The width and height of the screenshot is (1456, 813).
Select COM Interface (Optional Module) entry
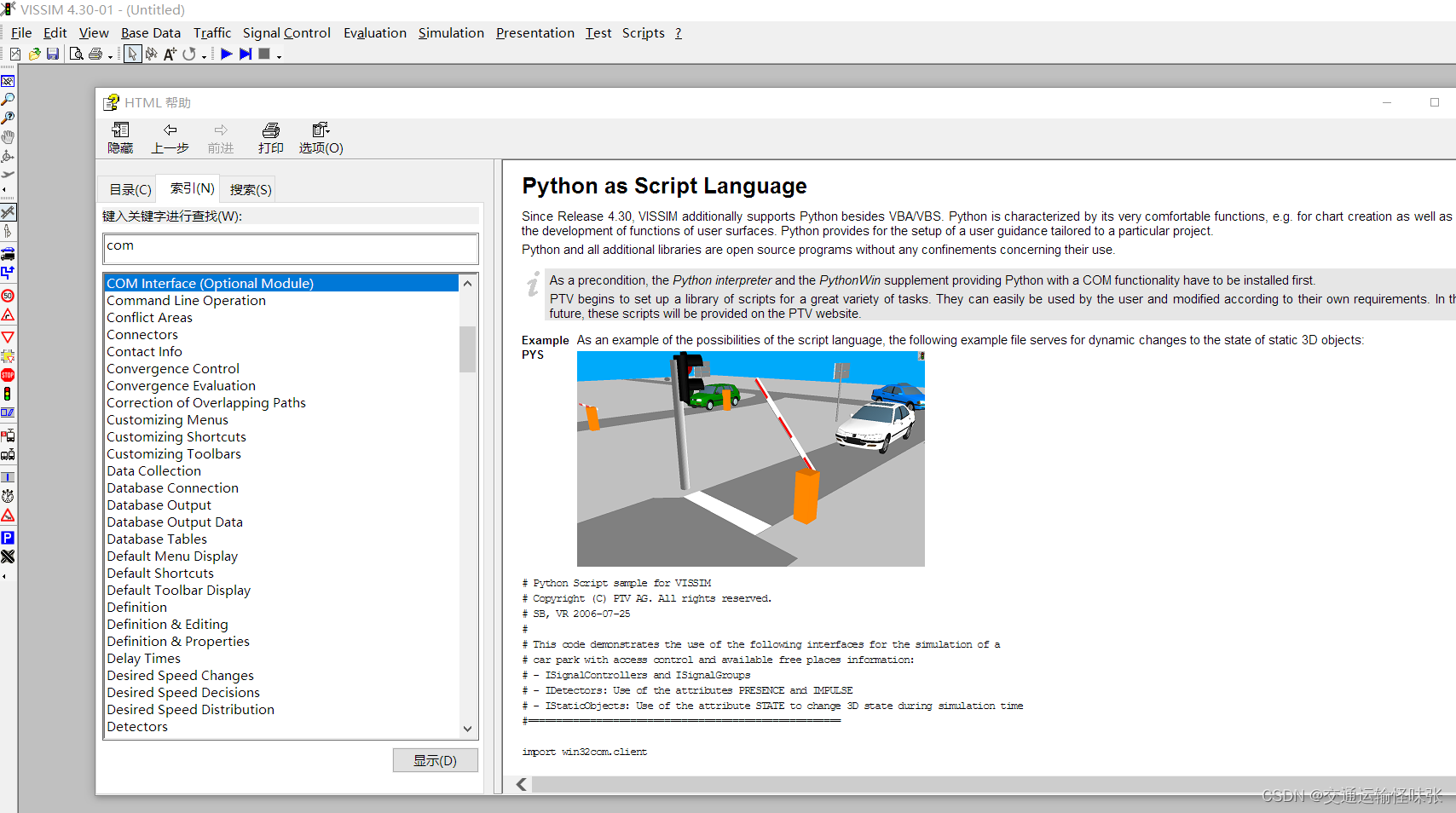click(281, 283)
